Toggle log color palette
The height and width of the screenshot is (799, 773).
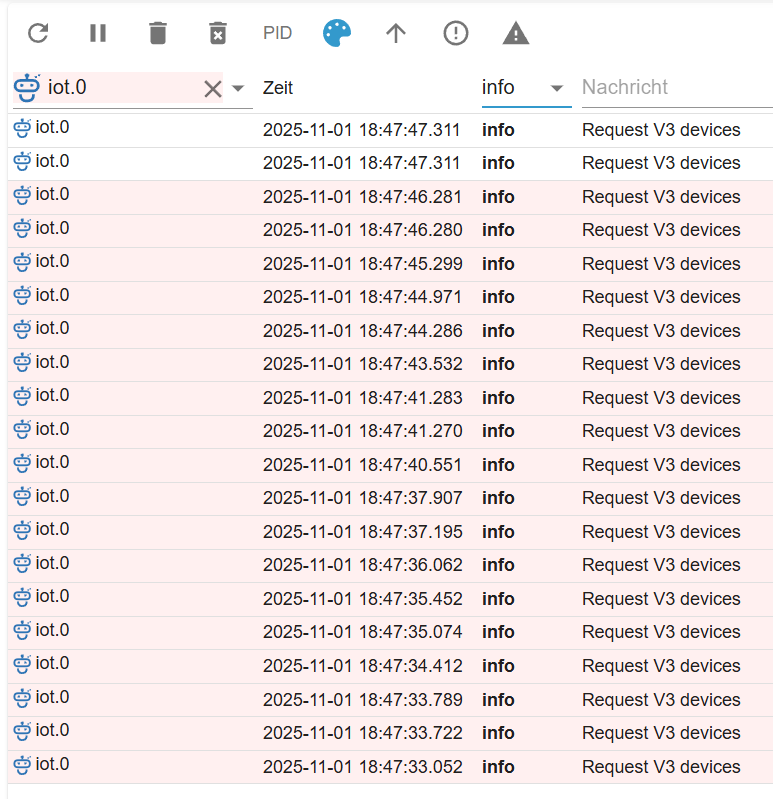[337, 34]
